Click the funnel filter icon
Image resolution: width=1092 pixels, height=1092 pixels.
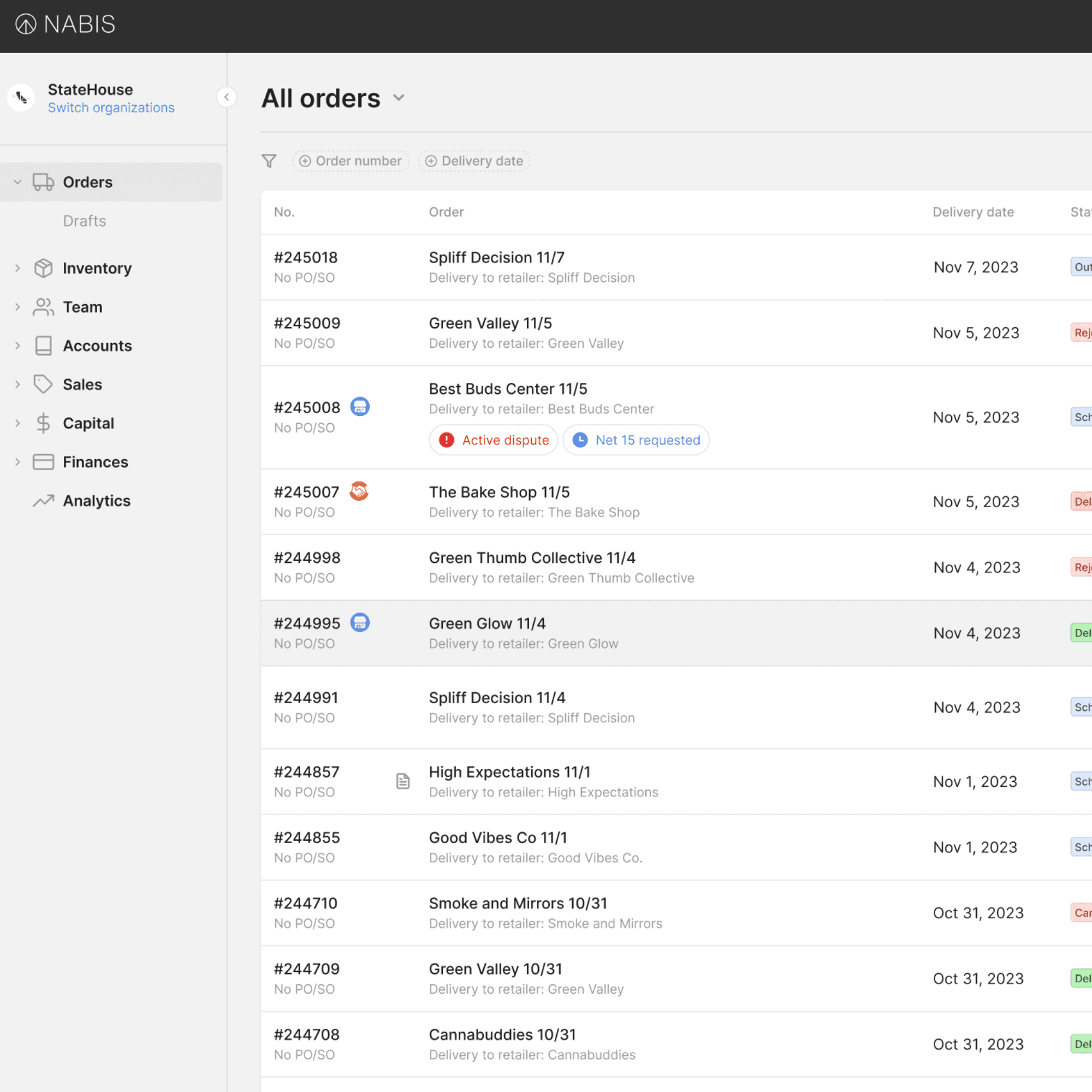click(269, 161)
